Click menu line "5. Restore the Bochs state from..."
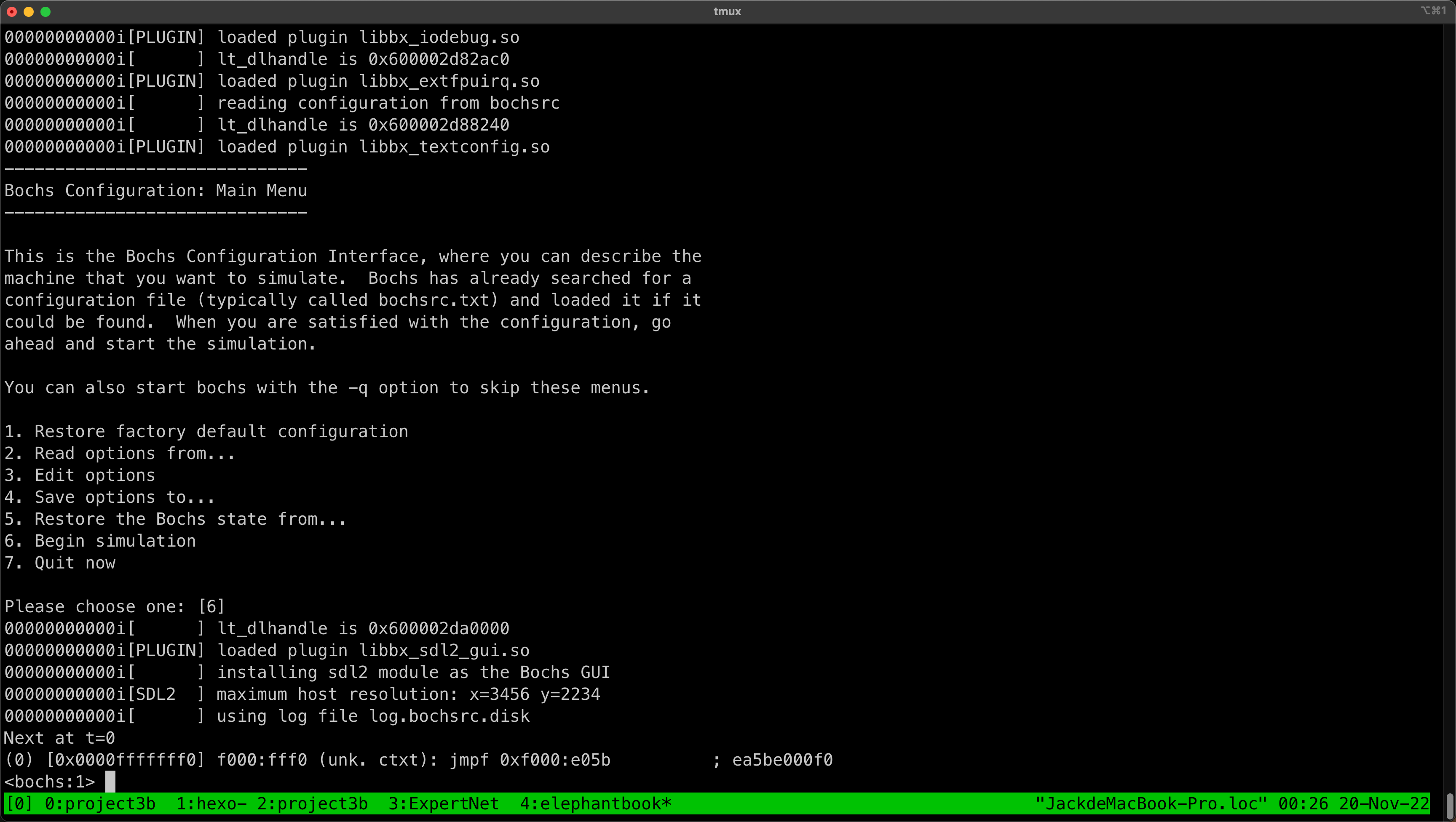This screenshot has width=1456, height=822. tap(175, 519)
